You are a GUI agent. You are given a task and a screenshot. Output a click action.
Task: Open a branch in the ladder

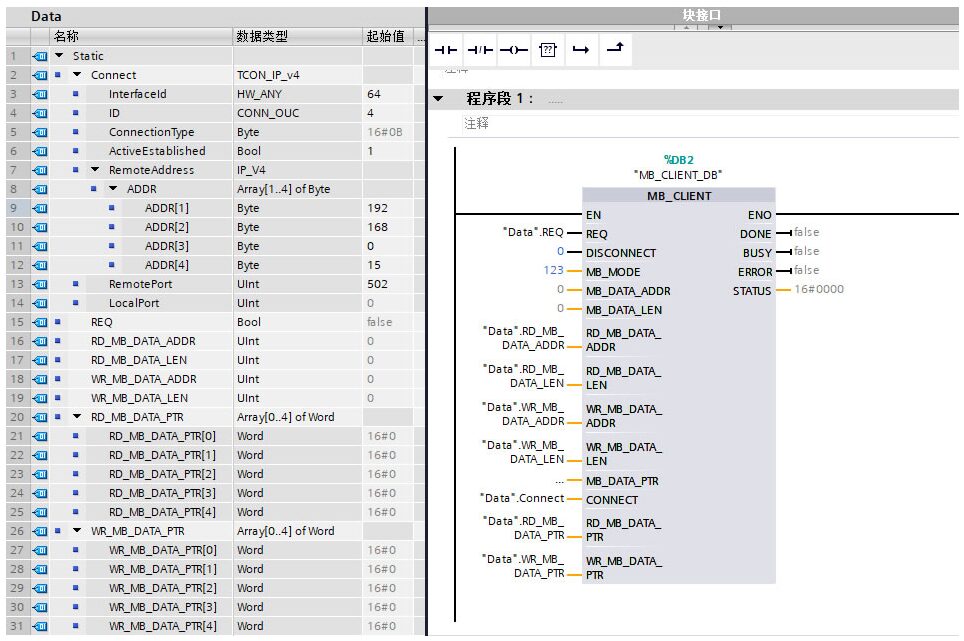click(x=581, y=50)
